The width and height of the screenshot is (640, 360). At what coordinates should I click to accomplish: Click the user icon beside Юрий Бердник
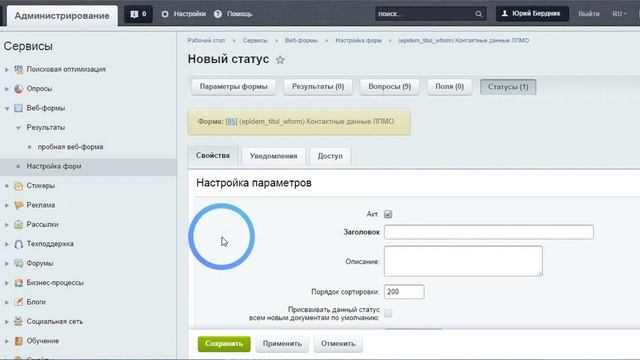pyautogui.click(x=504, y=13)
